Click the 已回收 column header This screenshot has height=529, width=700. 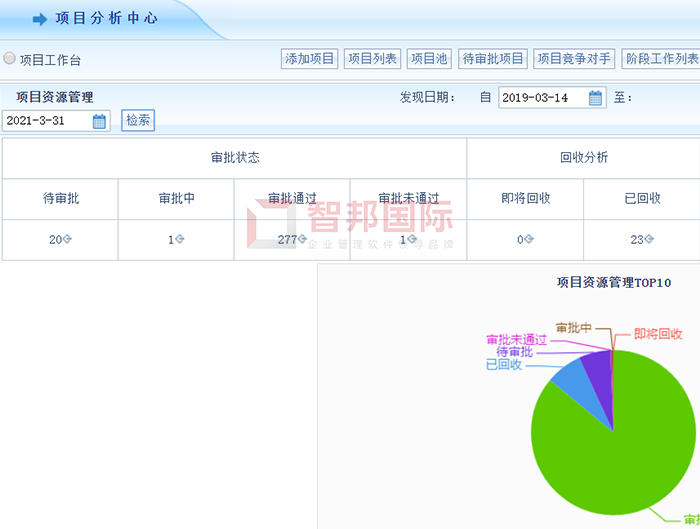coord(642,198)
